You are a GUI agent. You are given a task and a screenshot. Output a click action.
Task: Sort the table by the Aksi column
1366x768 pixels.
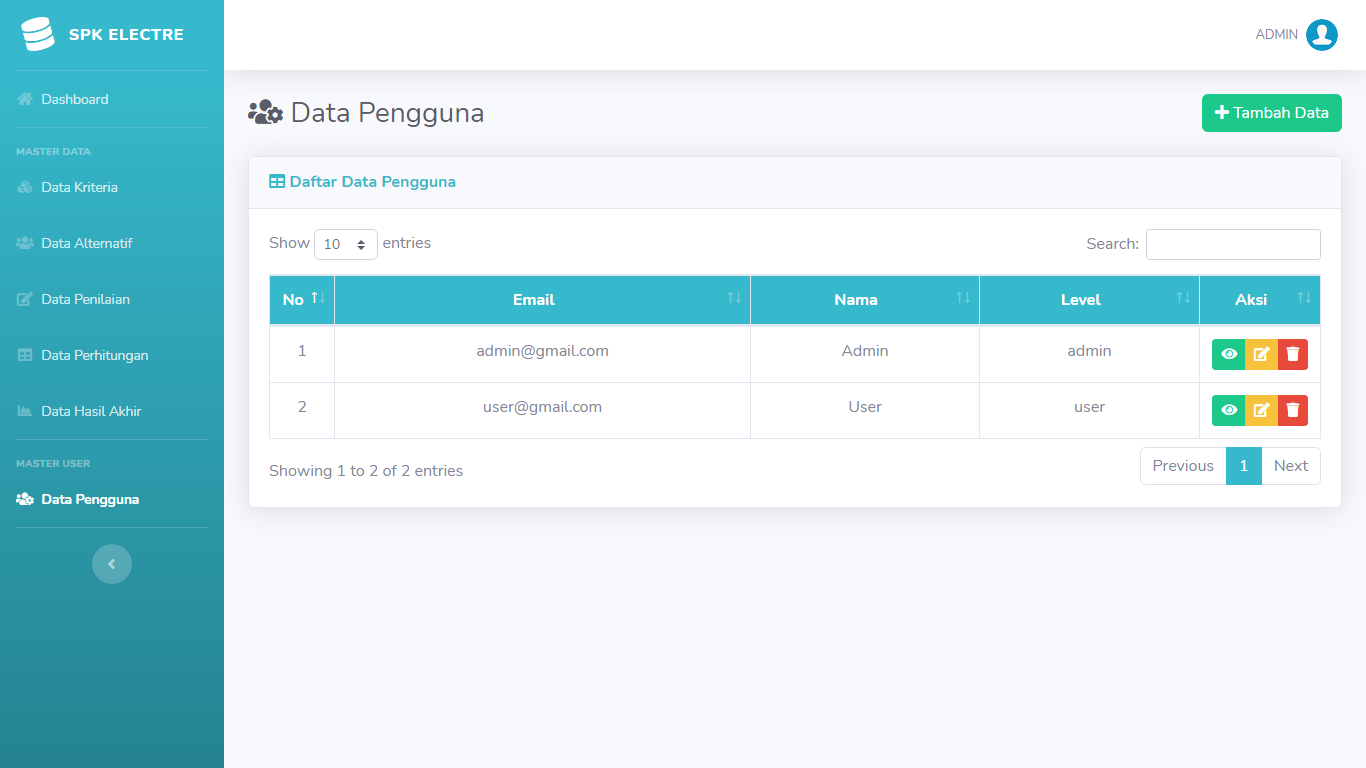pyautogui.click(x=1260, y=300)
